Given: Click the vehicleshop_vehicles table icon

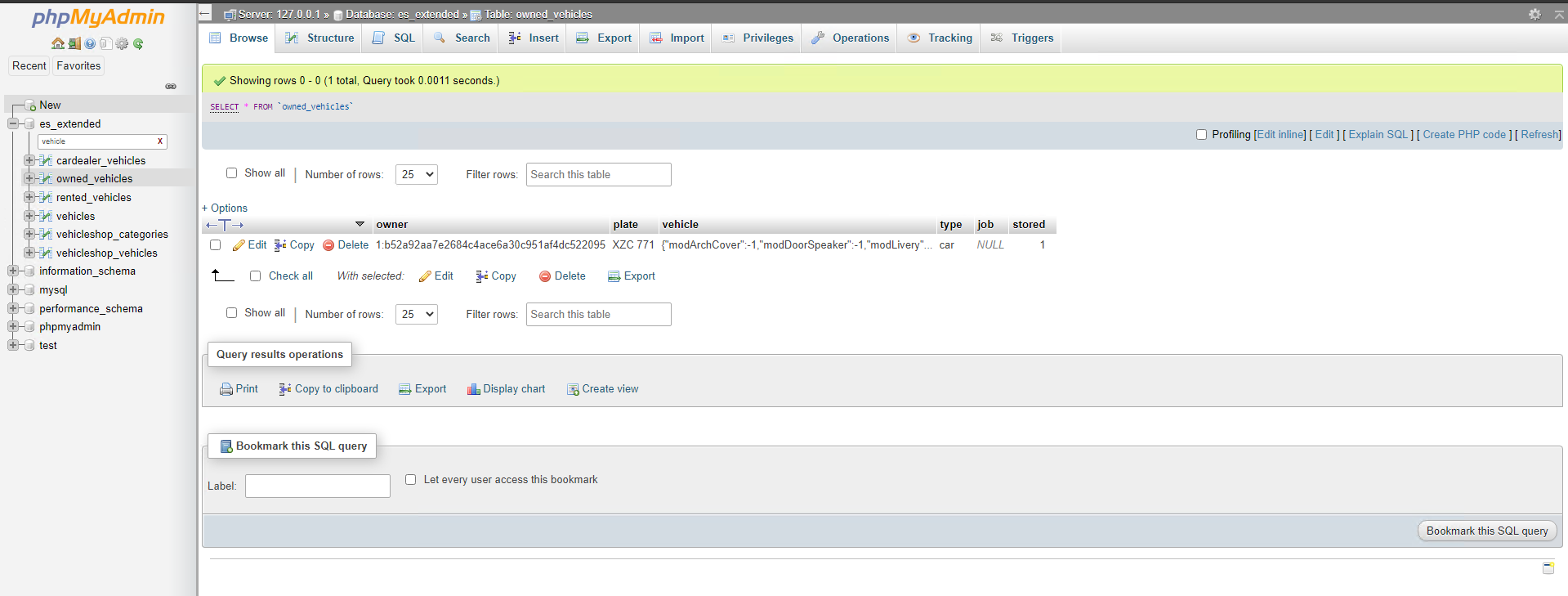Looking at the screenshot, I should [47, 253].
